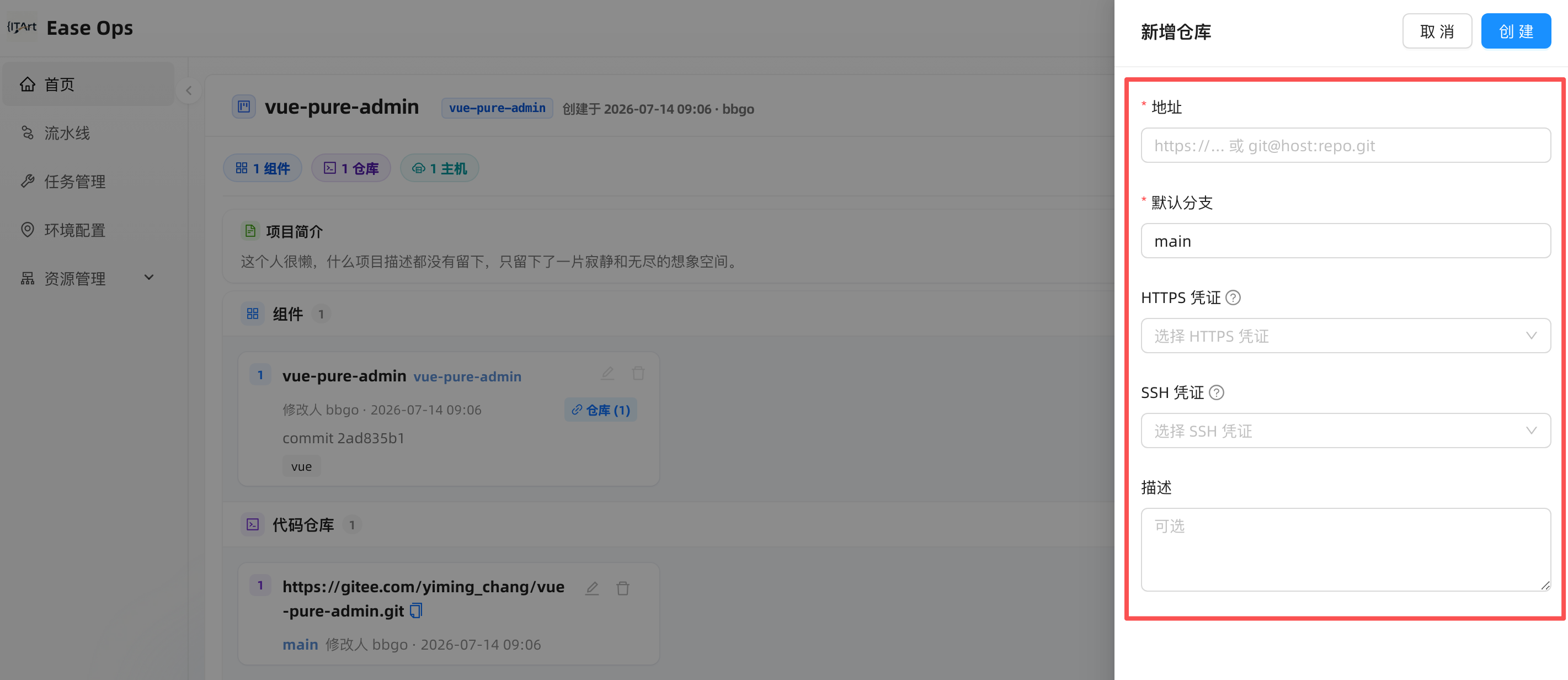Click the 1 组件 badge
The image size is (1568, 680).
[x=263, y=168]
